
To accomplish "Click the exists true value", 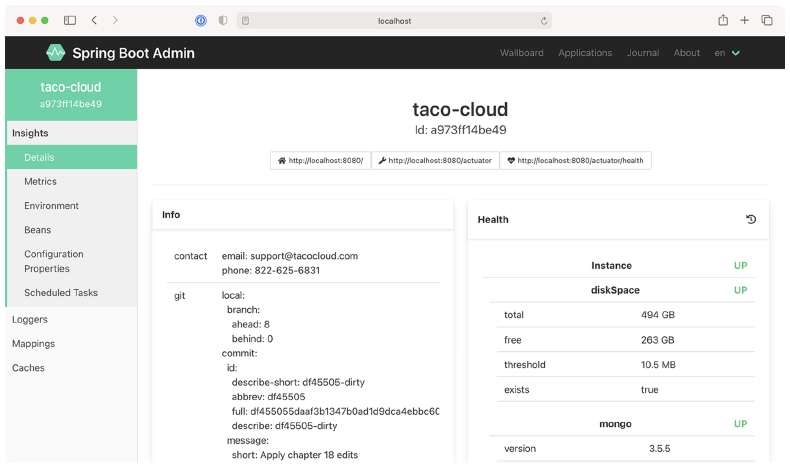I will (649, 390).
